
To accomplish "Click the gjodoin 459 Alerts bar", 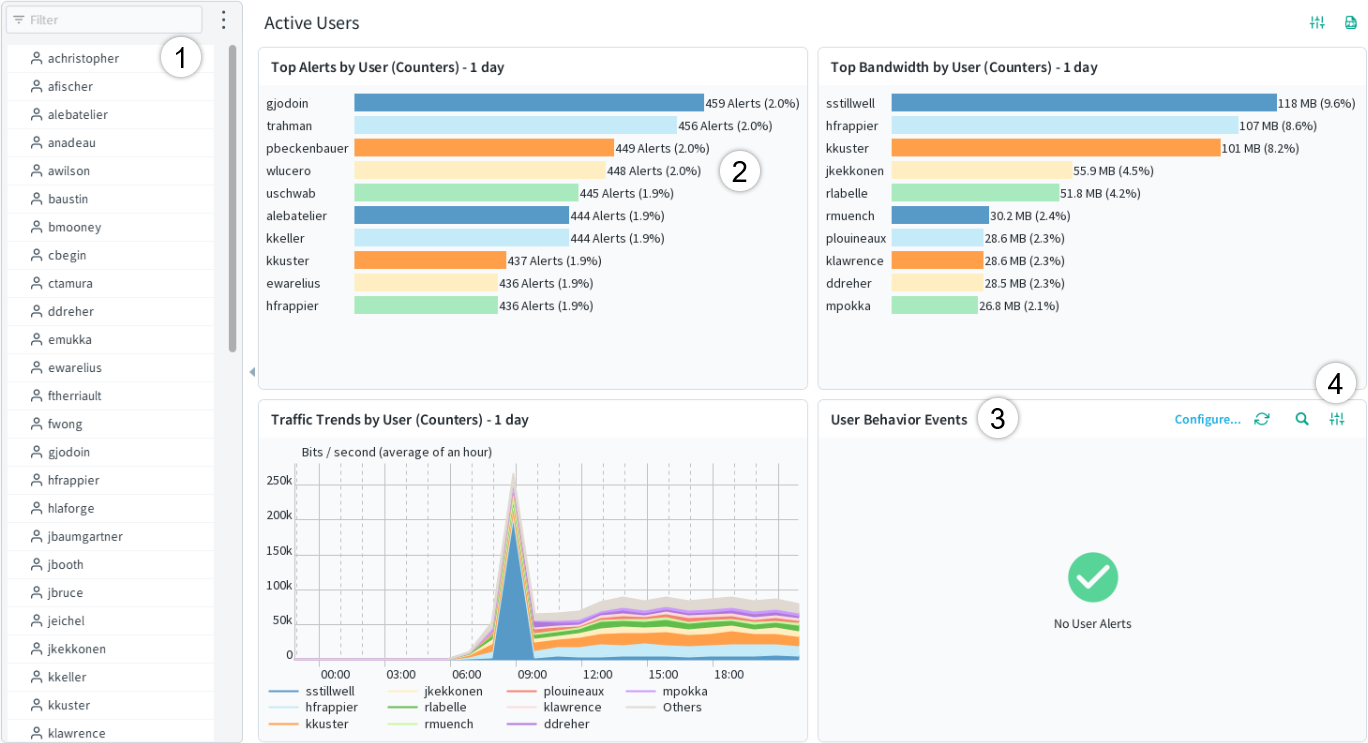I will pyautogui.click(x=529, y=103).
